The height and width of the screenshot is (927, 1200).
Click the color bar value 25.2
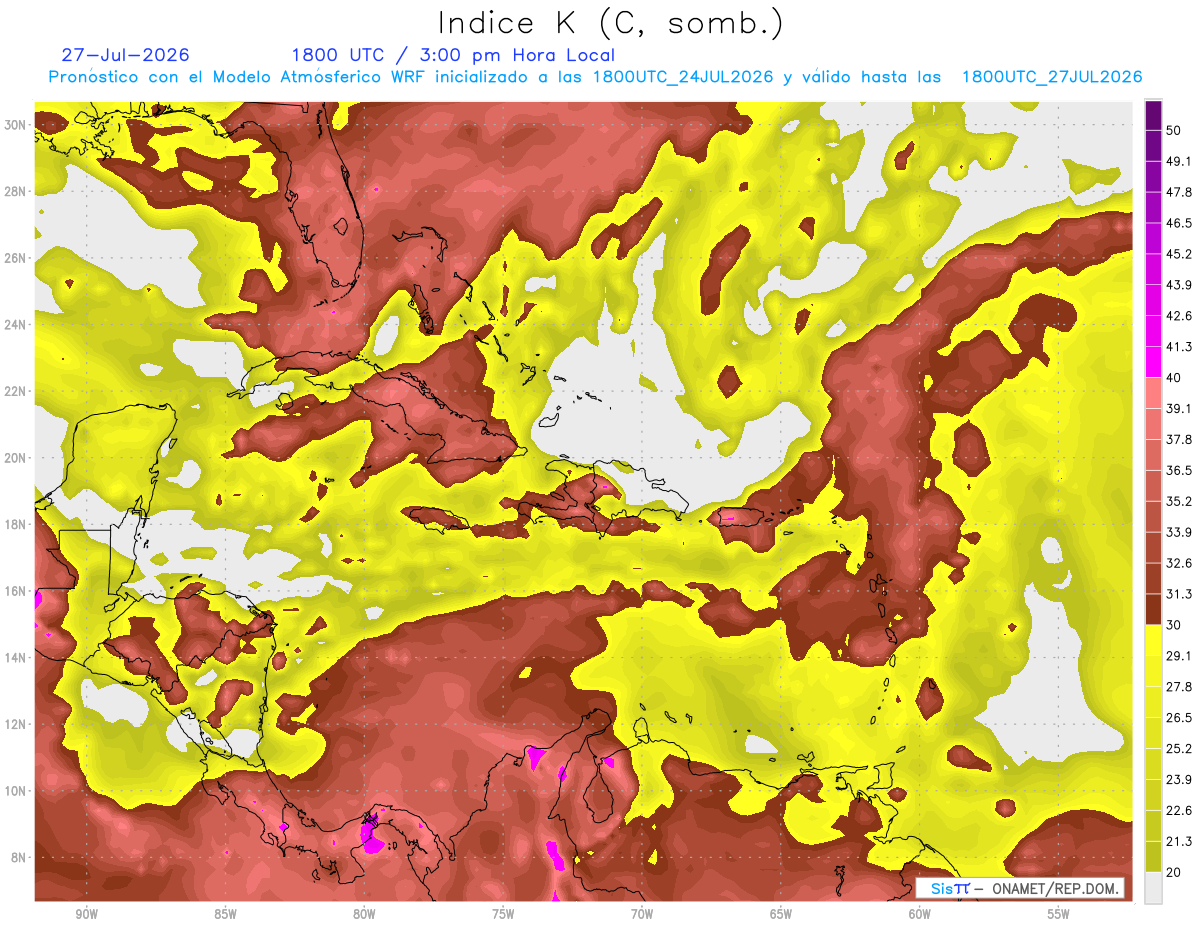click(1180, 749)
